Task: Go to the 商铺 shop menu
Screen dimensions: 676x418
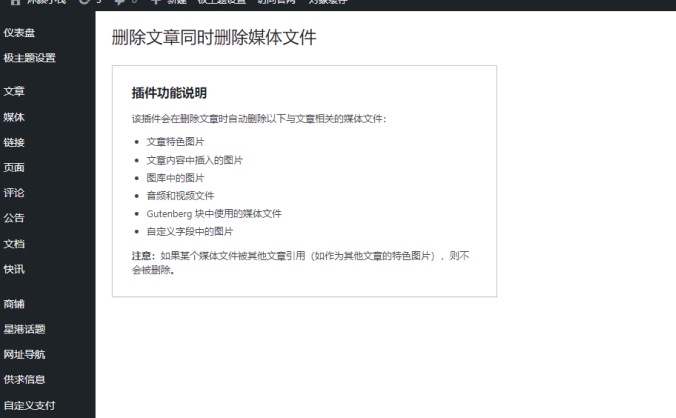Action: [14, 304]
